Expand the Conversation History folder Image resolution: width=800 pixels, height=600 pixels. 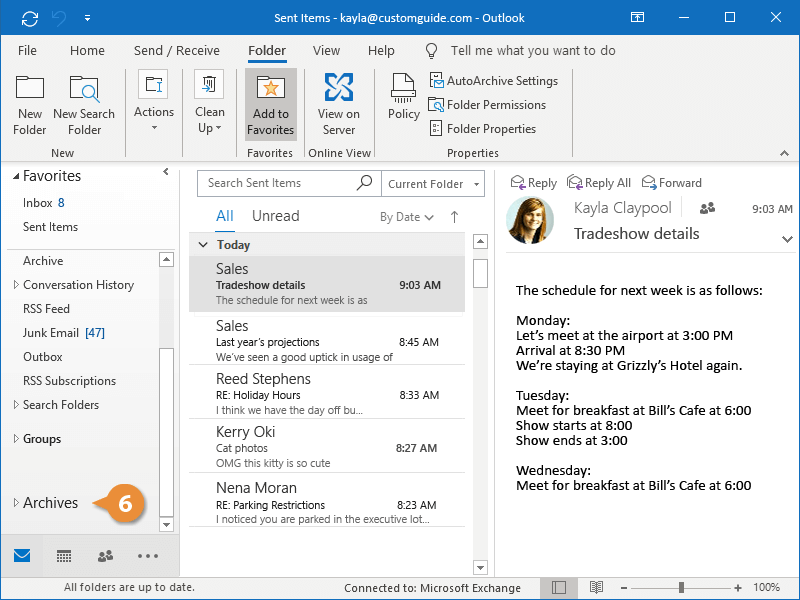[16, 285]
